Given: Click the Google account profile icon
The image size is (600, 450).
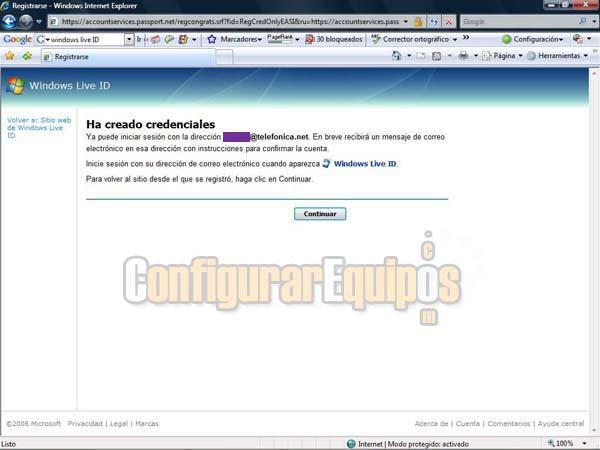Looking at the screenshot, I should coord(577,39).
